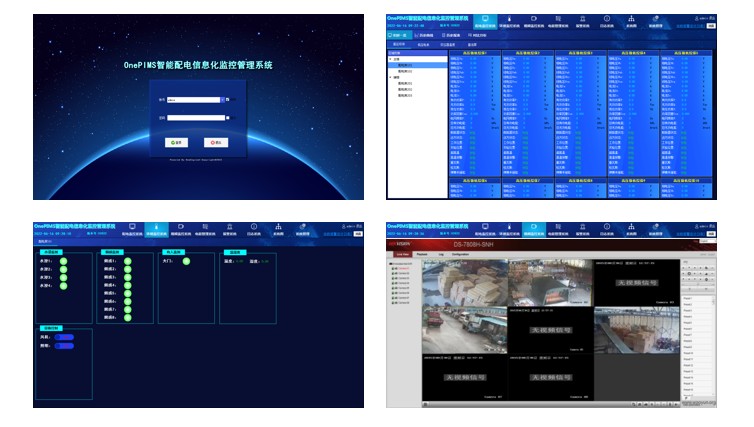754x427 pixels.
Task: Select the real-time overview sub-tab in power data screen
Action: coord(399,35)
